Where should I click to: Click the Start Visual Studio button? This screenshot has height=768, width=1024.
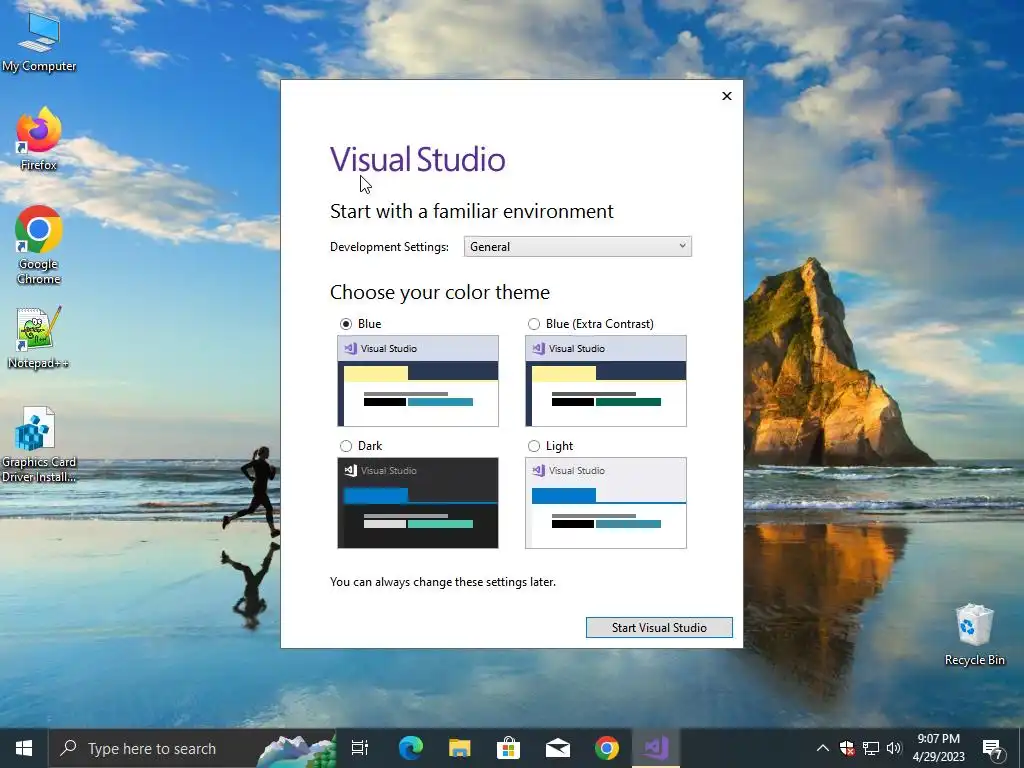(659, 628)
